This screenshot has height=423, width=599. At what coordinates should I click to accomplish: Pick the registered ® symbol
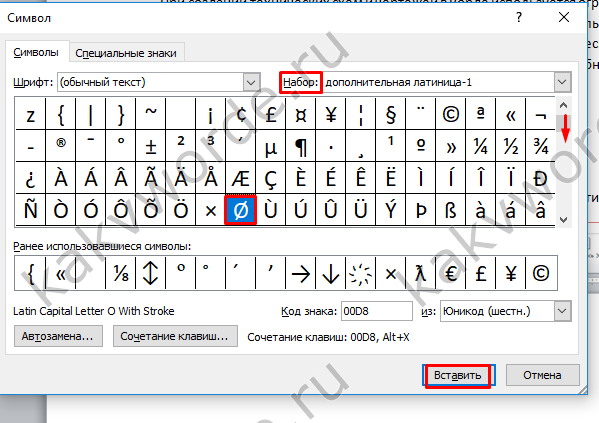click(61, 146)
